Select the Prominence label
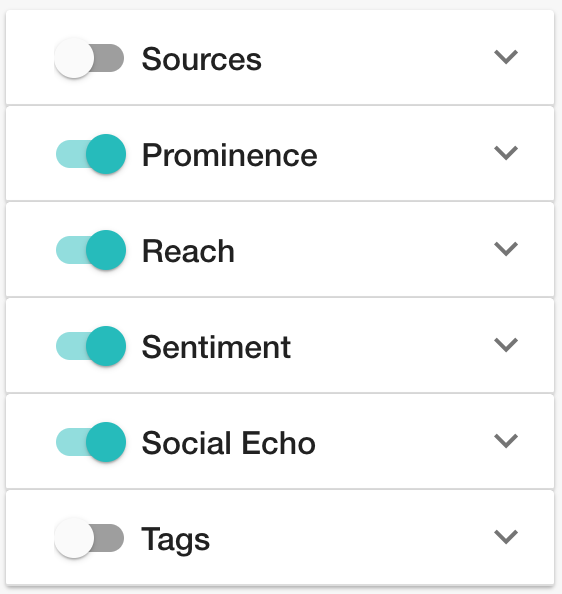562x594 pixels. coord(229,155)
